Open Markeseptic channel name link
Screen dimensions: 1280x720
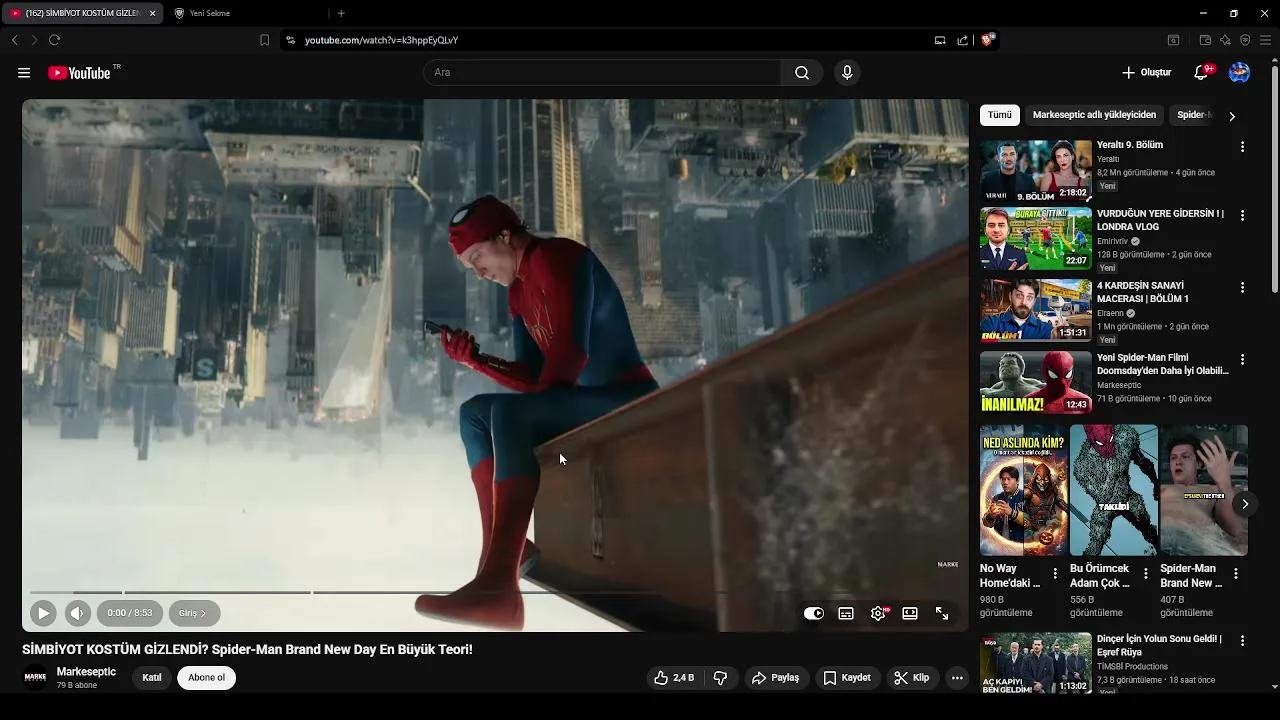[86, 672]
